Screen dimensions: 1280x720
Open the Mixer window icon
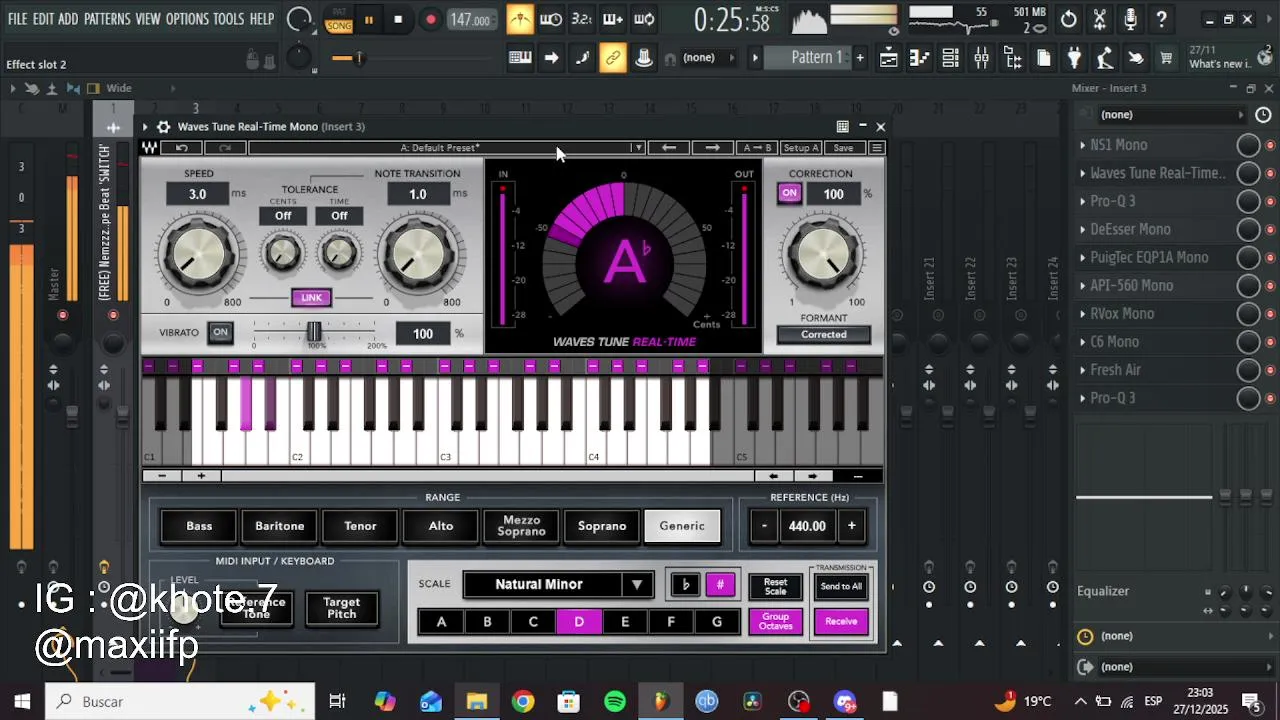click(981, 58)
